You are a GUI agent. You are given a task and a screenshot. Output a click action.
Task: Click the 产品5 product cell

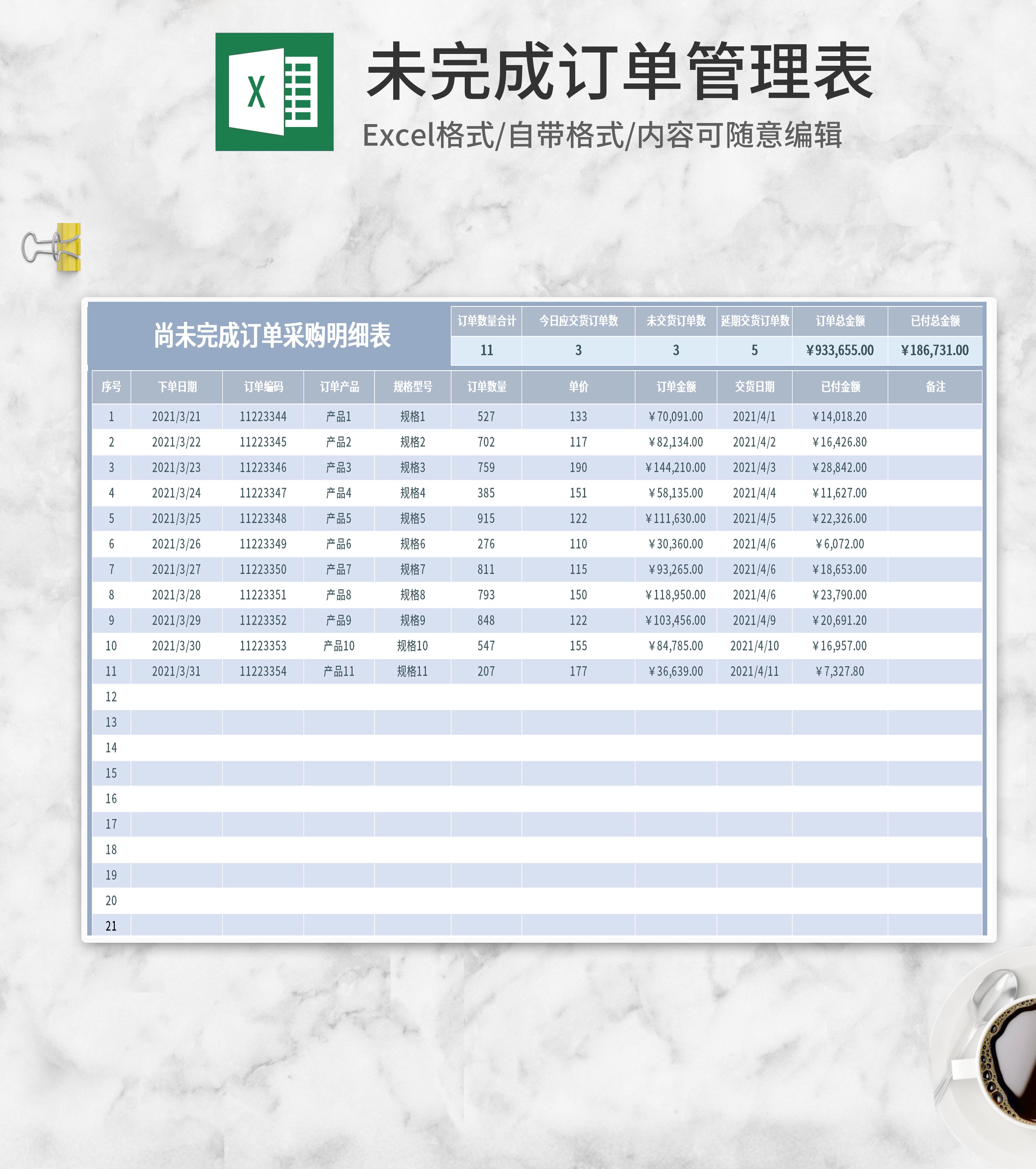pyautogui.click(x=338, y=519)
